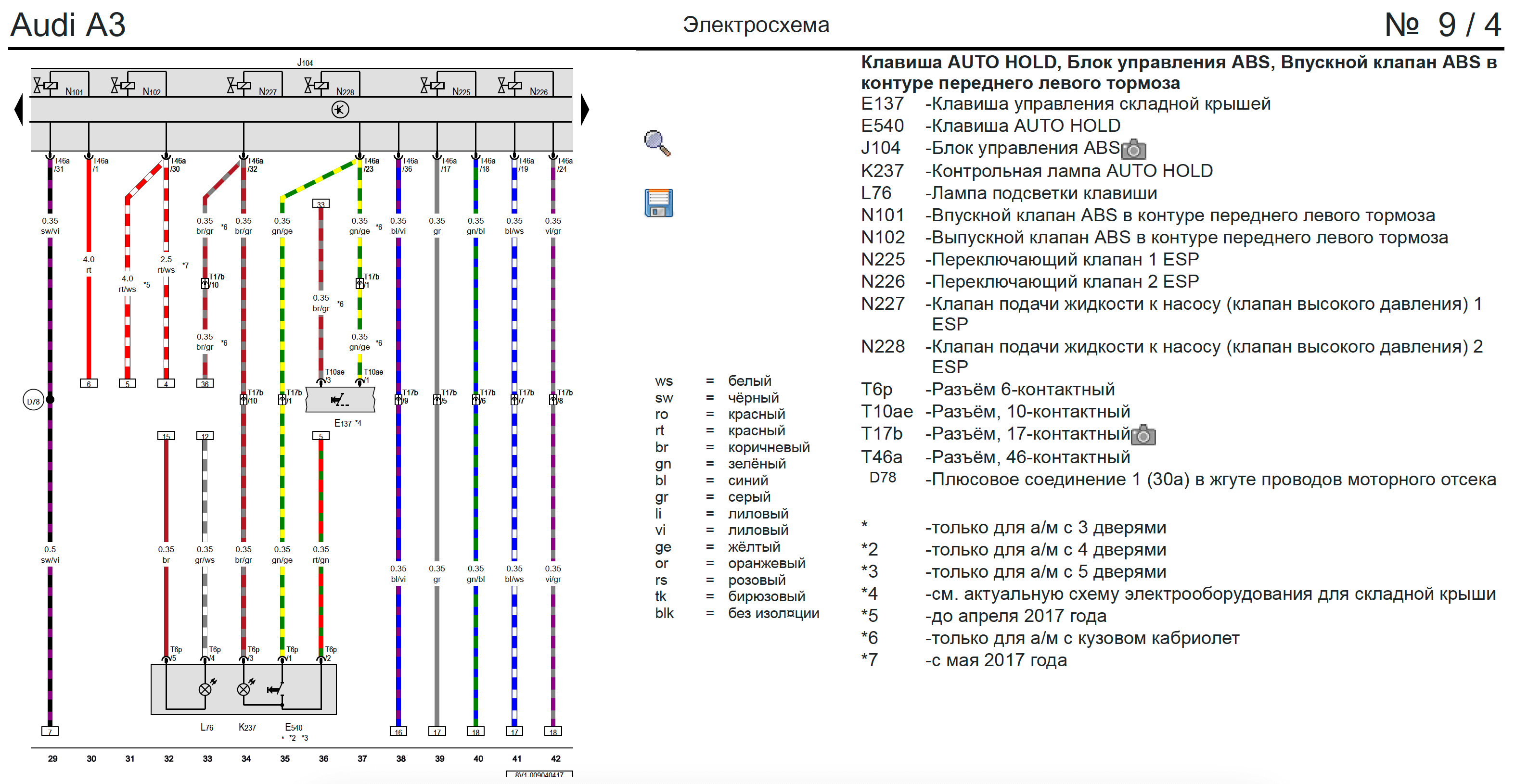Click the T10ae /3 connector pin label
Screen dimensions: 1515x784
click(334, 376)
